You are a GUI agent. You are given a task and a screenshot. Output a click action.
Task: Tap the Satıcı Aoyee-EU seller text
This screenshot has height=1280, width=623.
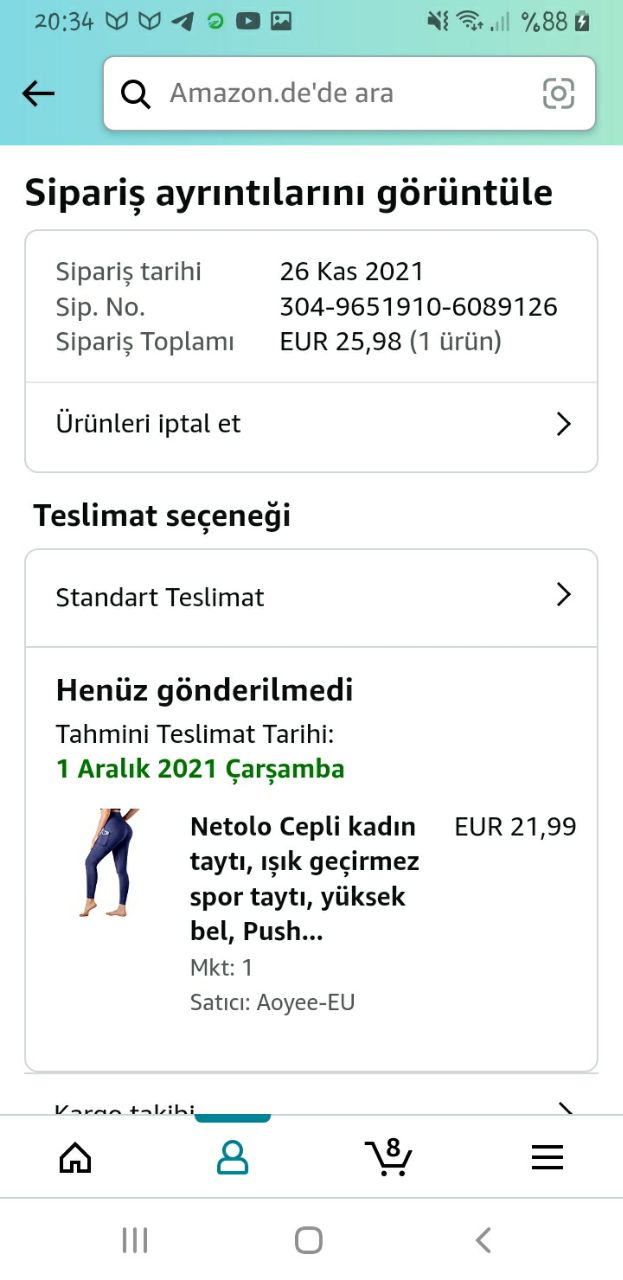click(x=272, y=1002)
